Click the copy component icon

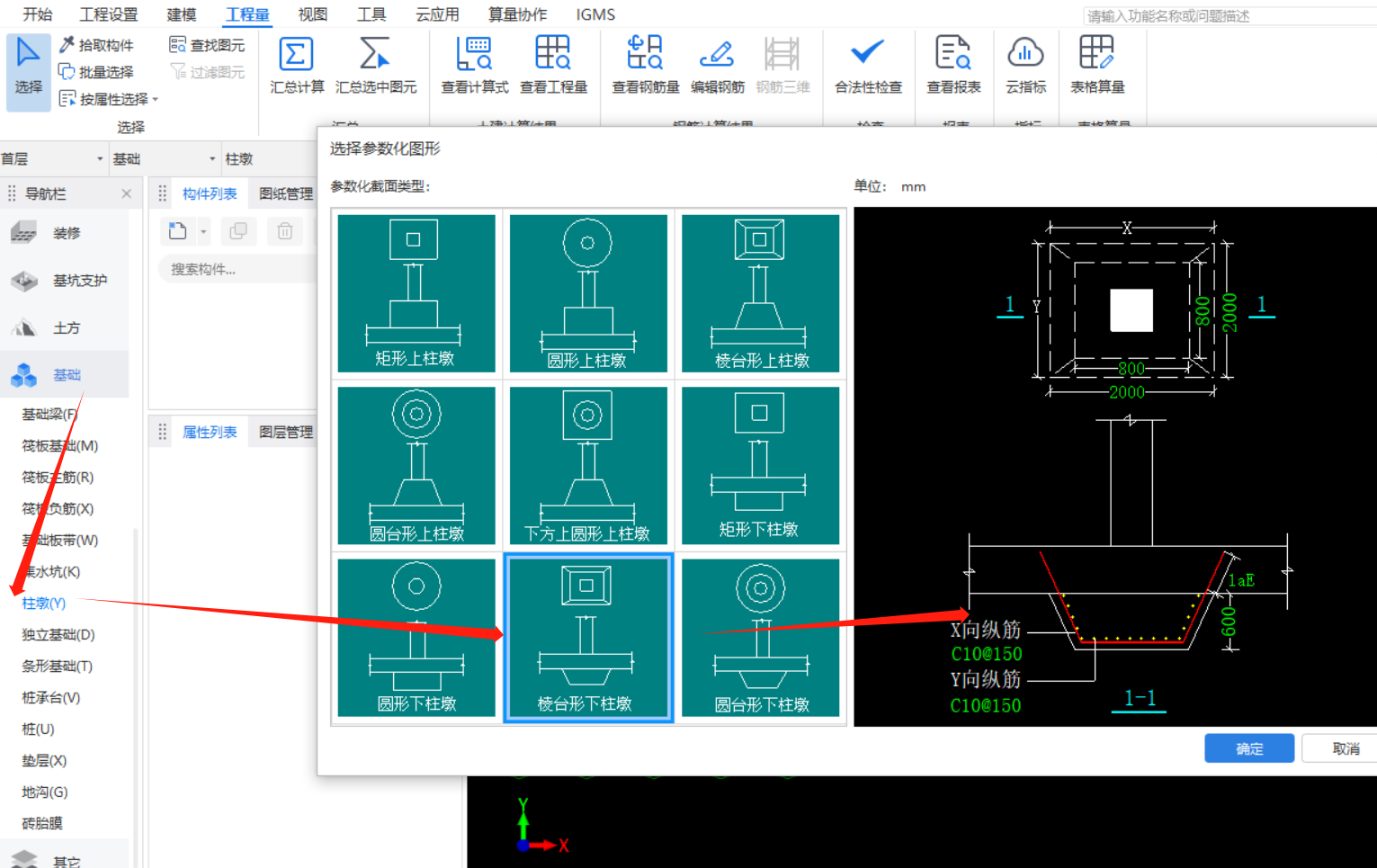tap(238, 231)
